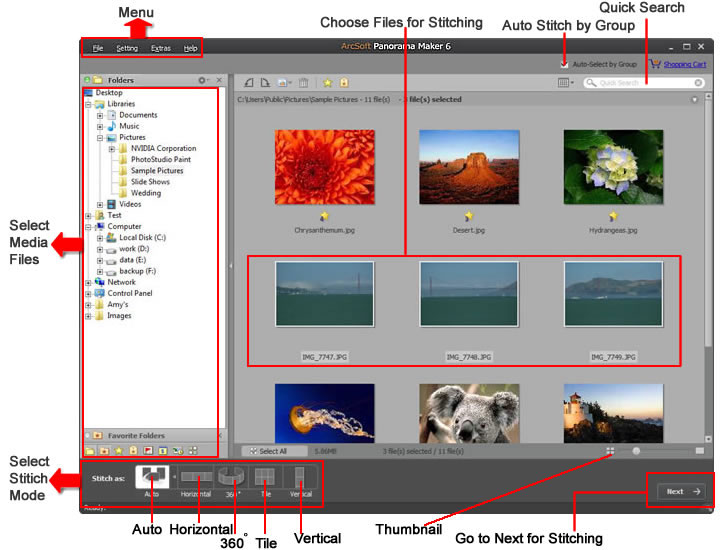This screenshot has height=550, width=720.
Task: Select the Sample Pictures folder
Action: [157, 170]
